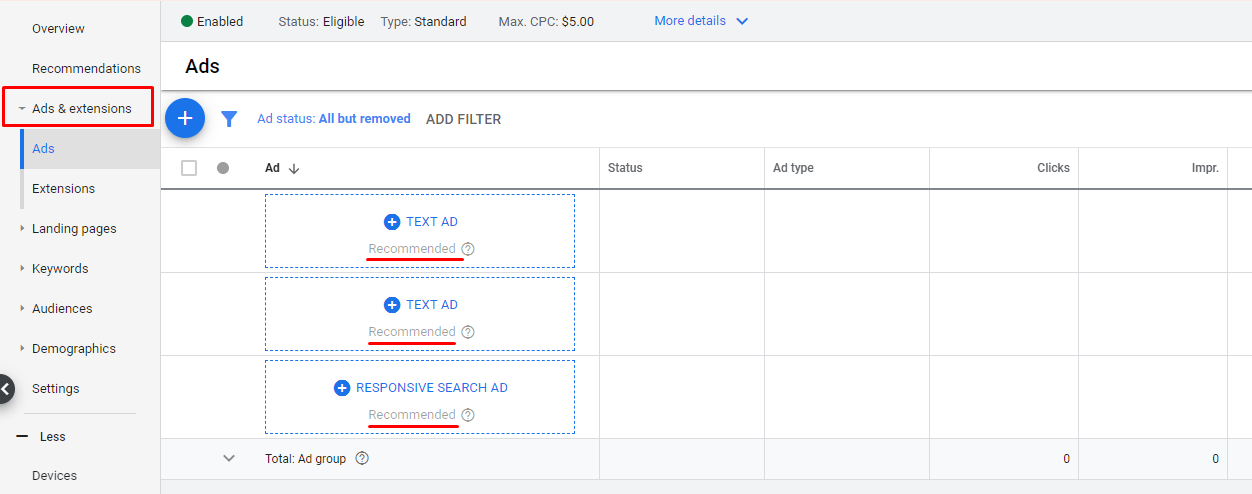Collapse the side navigation with the black arrow
The width and height of the screenshot is (1252, 494).
5,388
